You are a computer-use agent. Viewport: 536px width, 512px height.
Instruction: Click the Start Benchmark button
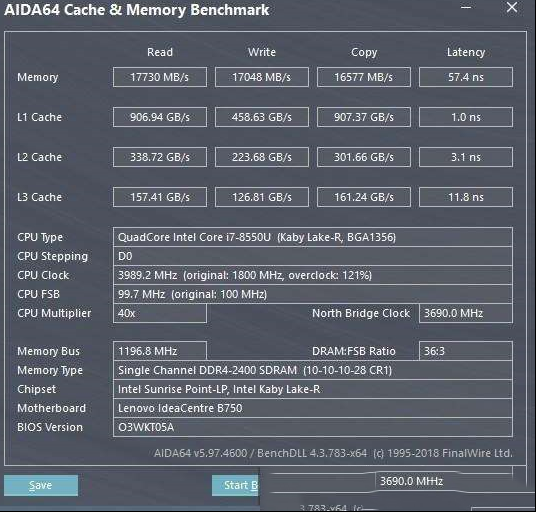(235, 485)
